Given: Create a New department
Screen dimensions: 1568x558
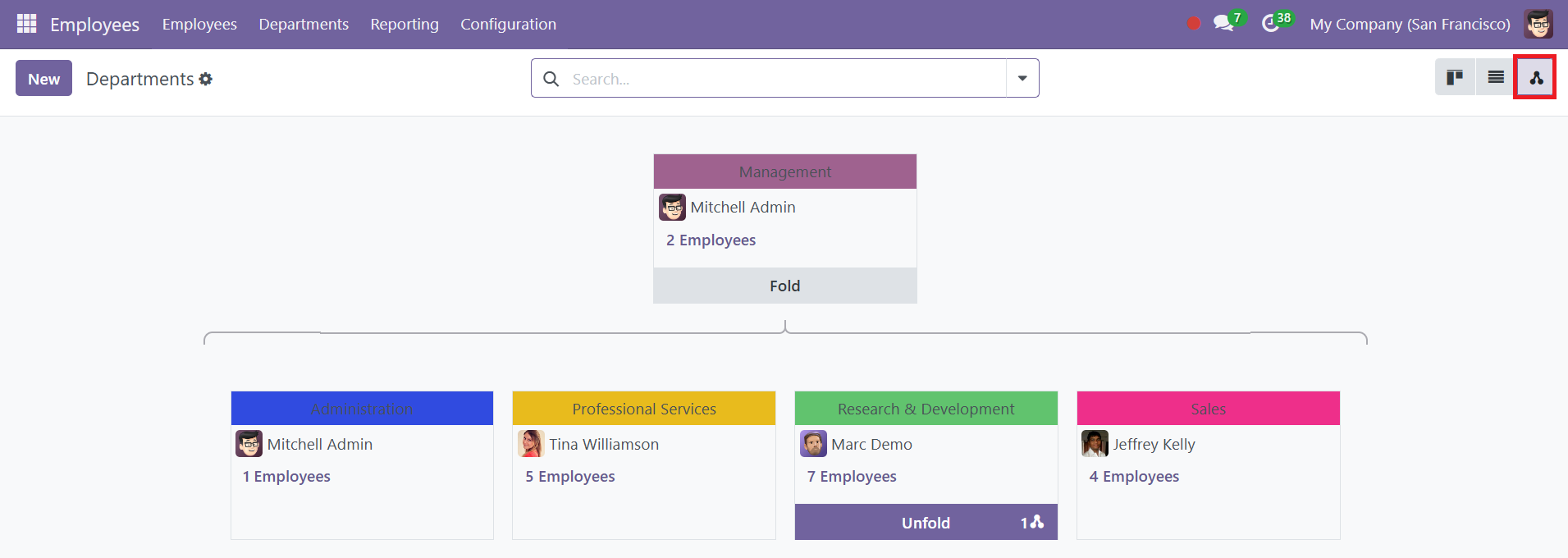Looking at the screenshot, I should coord(44,78).
